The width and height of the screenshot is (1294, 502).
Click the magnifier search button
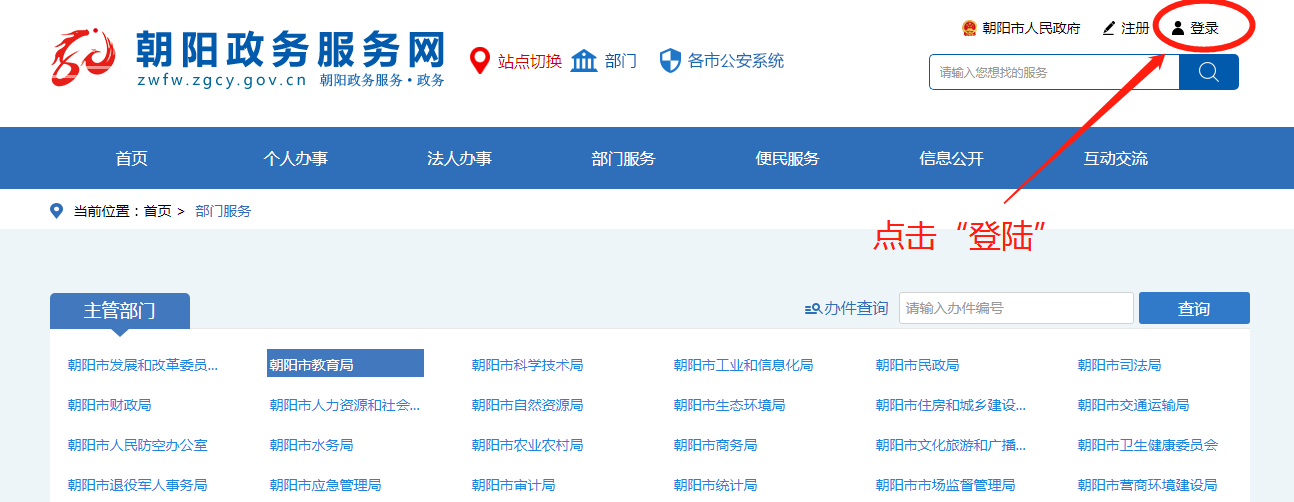point(1208,72)
